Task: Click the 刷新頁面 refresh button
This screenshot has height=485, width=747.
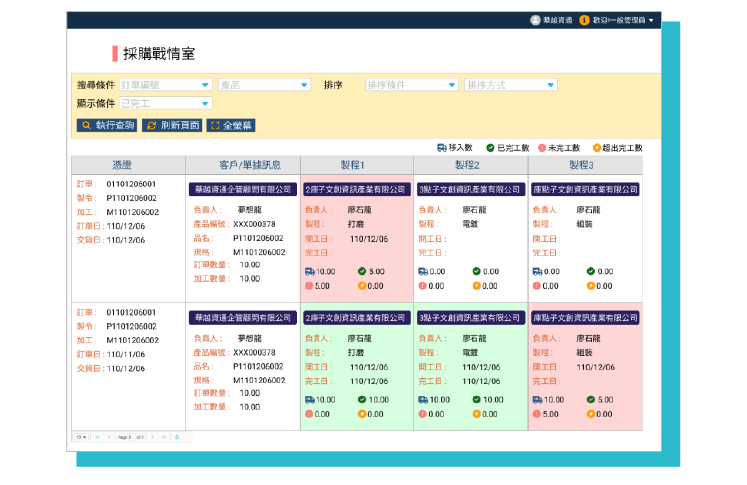Action: point(172,126)
